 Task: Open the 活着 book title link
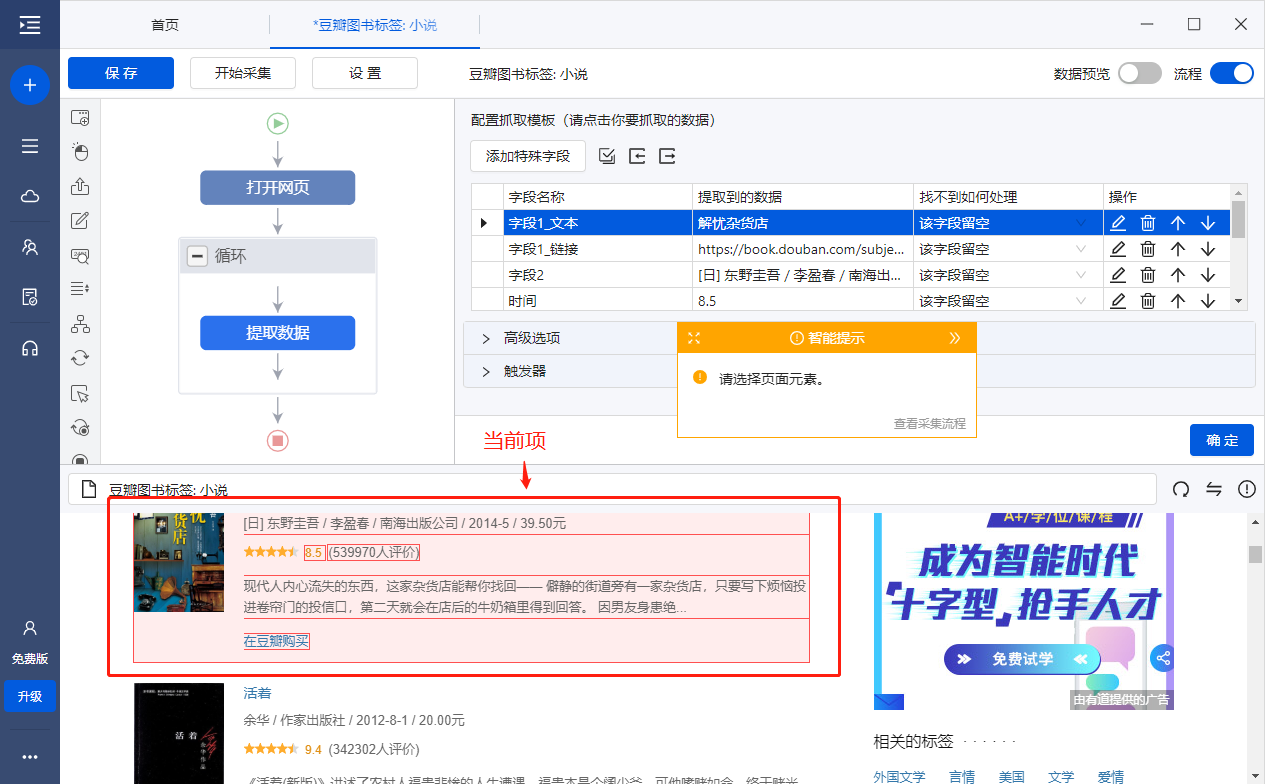tap(257, 693)
